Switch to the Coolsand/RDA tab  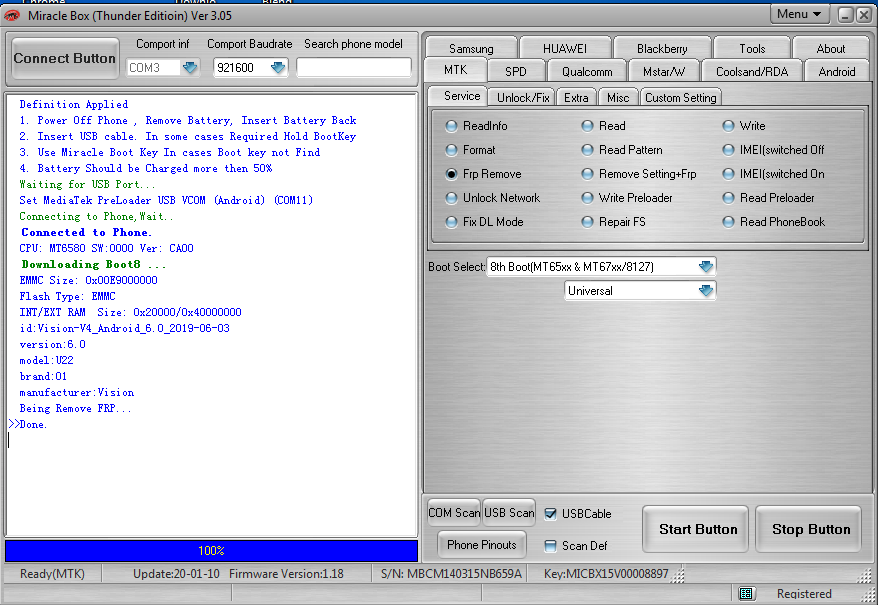tap(752, 72)
